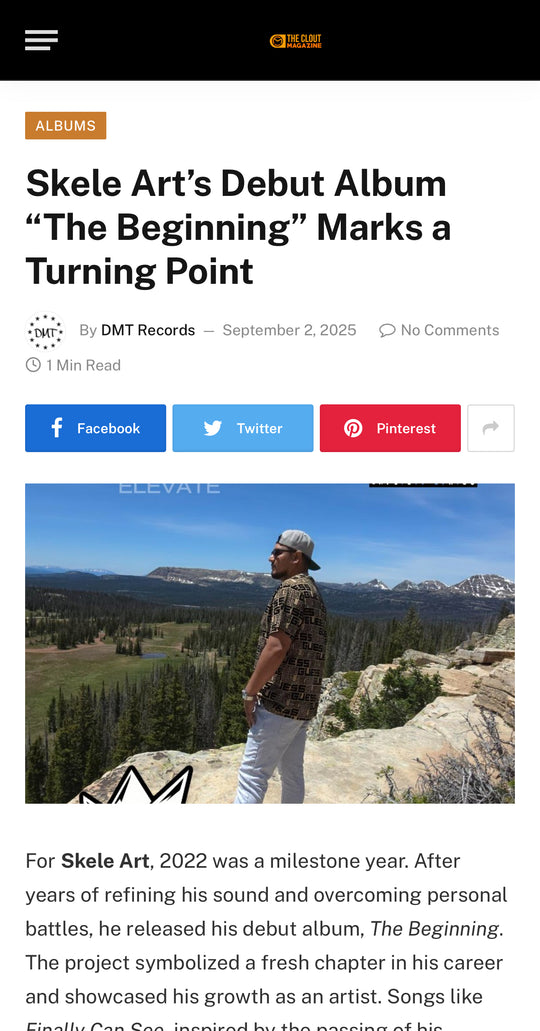Share article on Twitter
The height and width of the screenshot is (1031, 540).
click(x=243, y=428)
